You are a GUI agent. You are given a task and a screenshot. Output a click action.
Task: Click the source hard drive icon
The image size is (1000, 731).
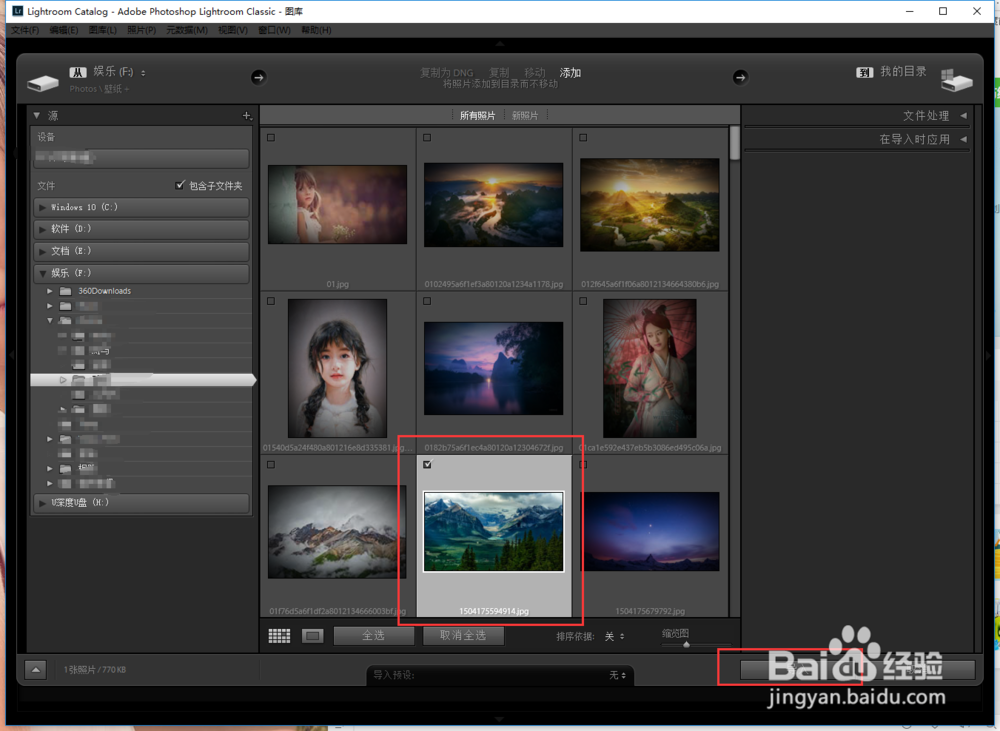click(43, 83)
